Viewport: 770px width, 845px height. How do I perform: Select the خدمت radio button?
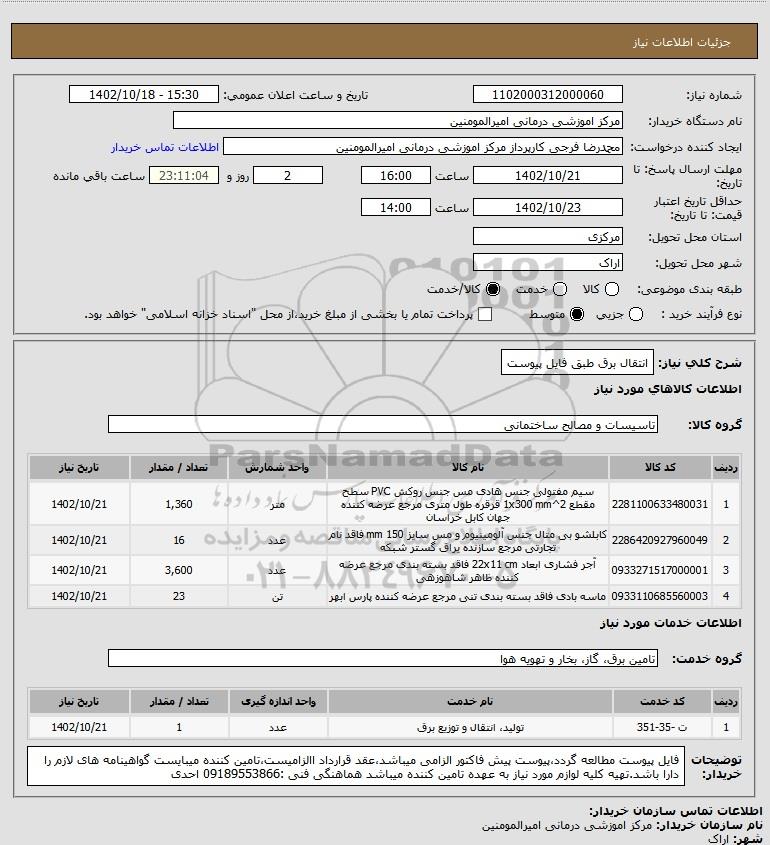coord(560,289)
